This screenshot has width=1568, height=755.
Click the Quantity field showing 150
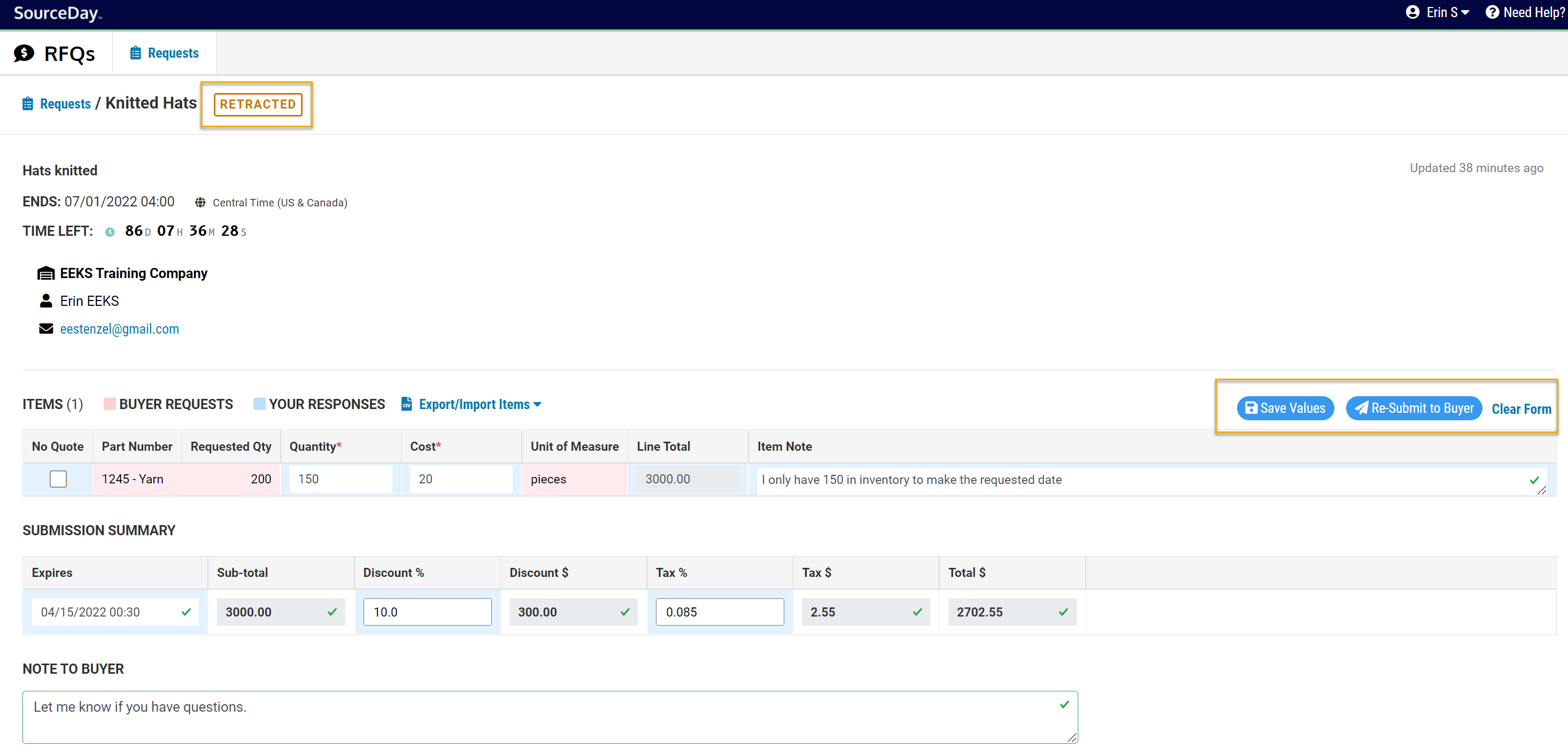pyautogui.click(x=340, y=479)
